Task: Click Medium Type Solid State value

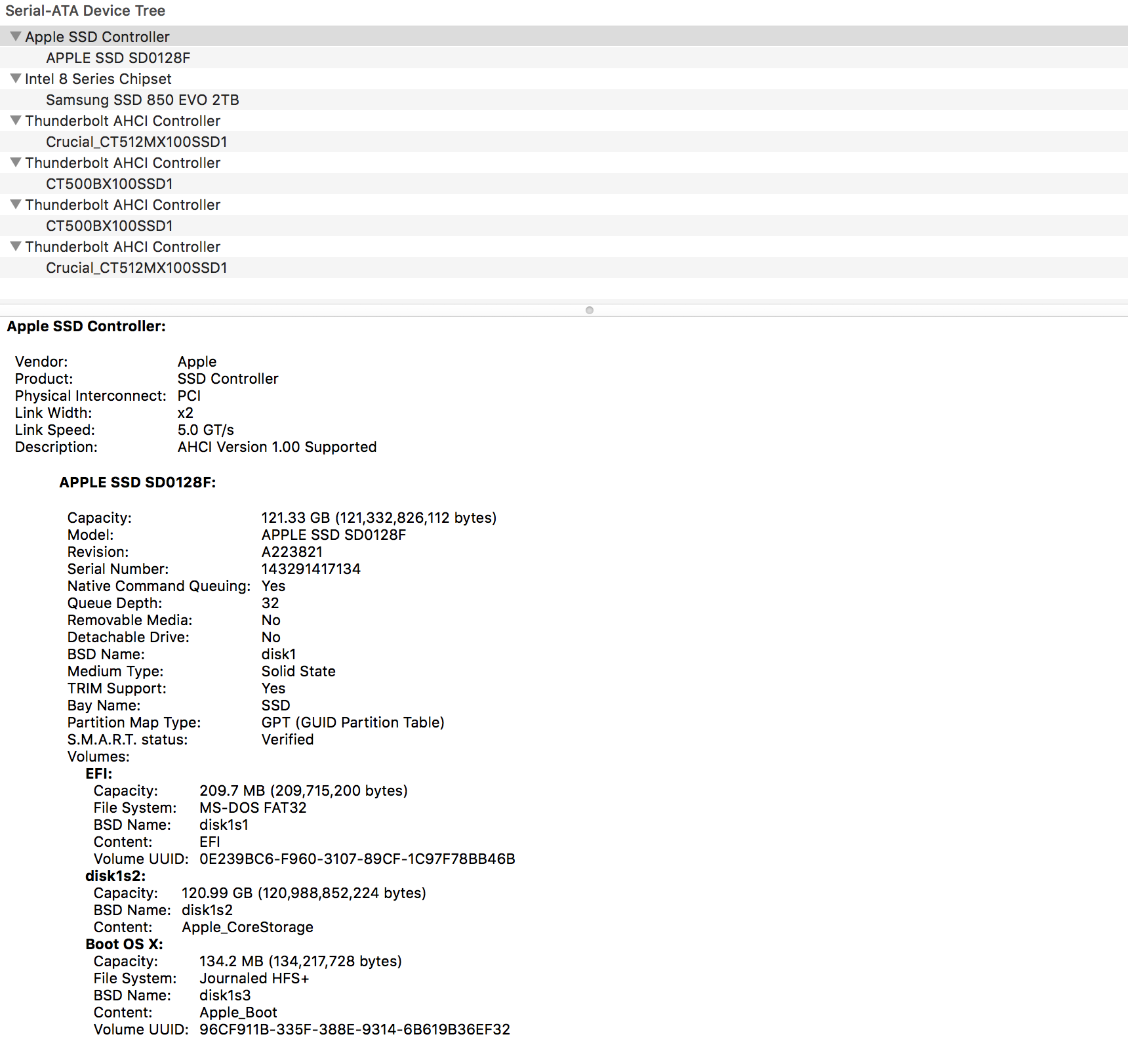Action: point(298,671)
